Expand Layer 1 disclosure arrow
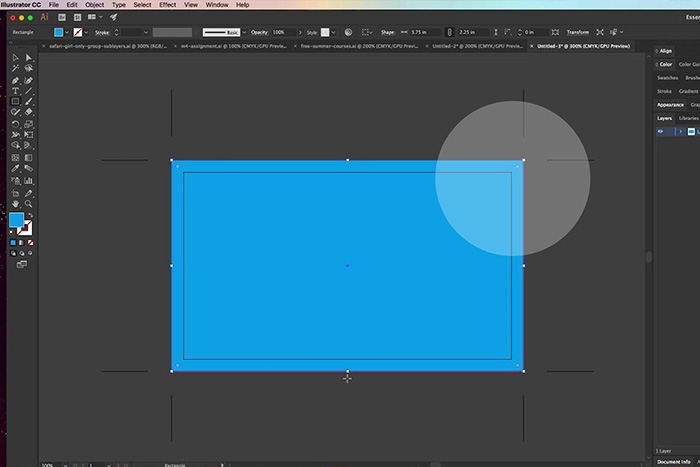Screen dimensions: 700x467 click(x=680, y=131)
